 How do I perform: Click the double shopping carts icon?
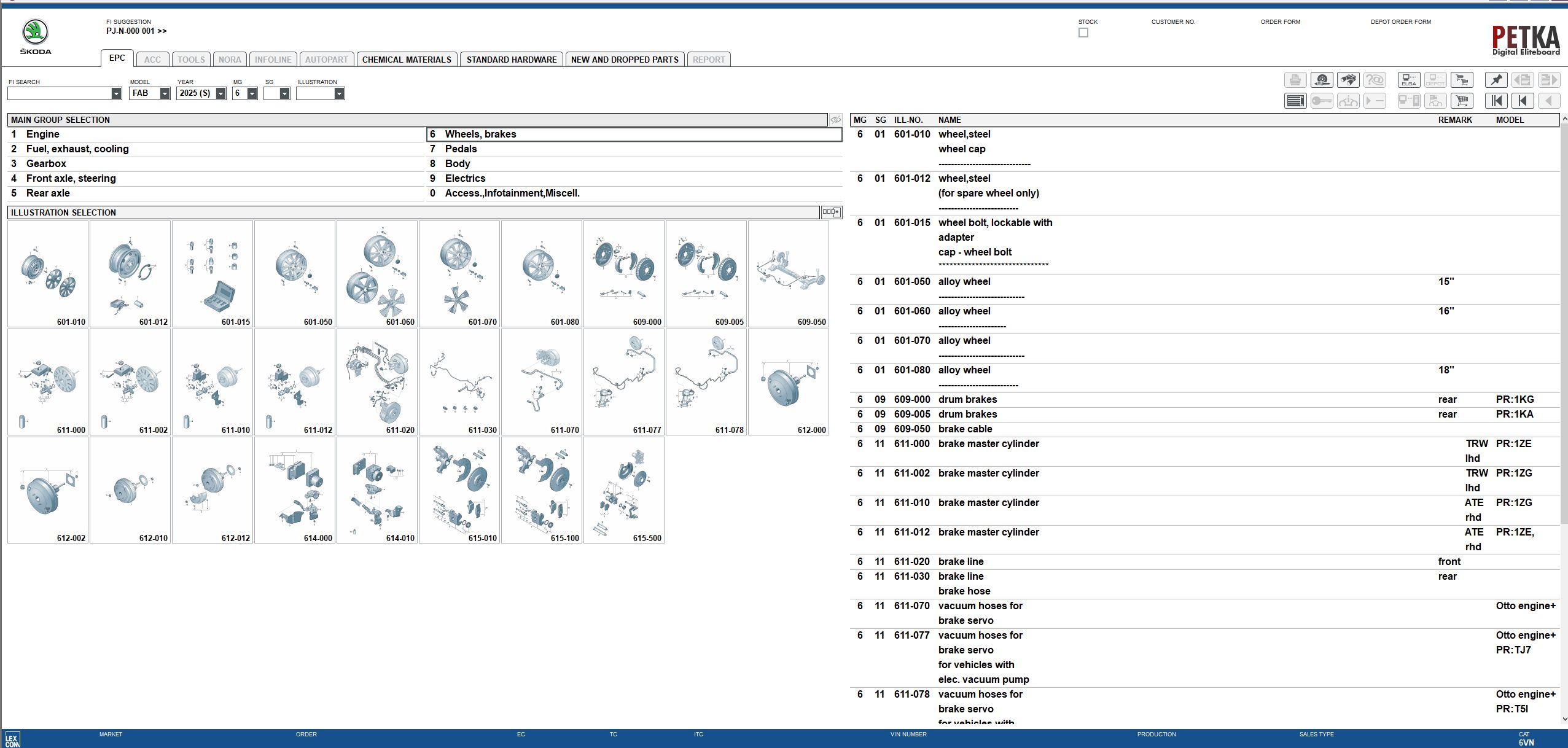pos(1462,80)
